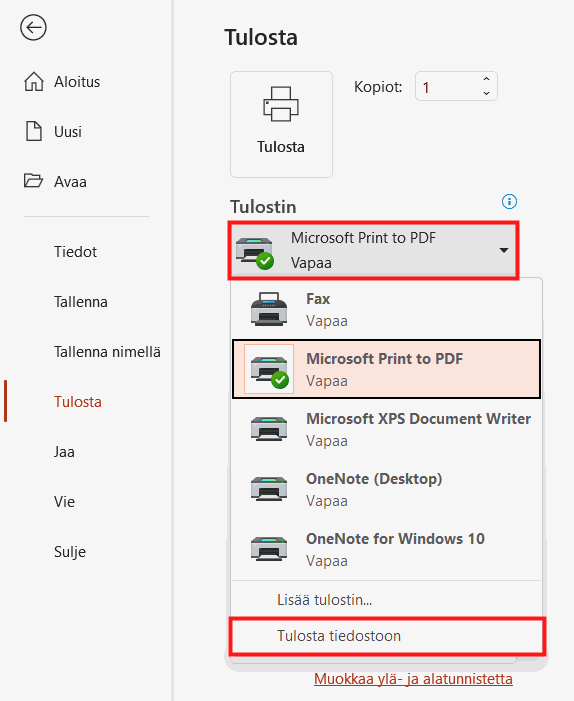Select Sulje to close the document
Viewport: 574px width, 701px height.
pyautogui.click(x=70, y=552)
